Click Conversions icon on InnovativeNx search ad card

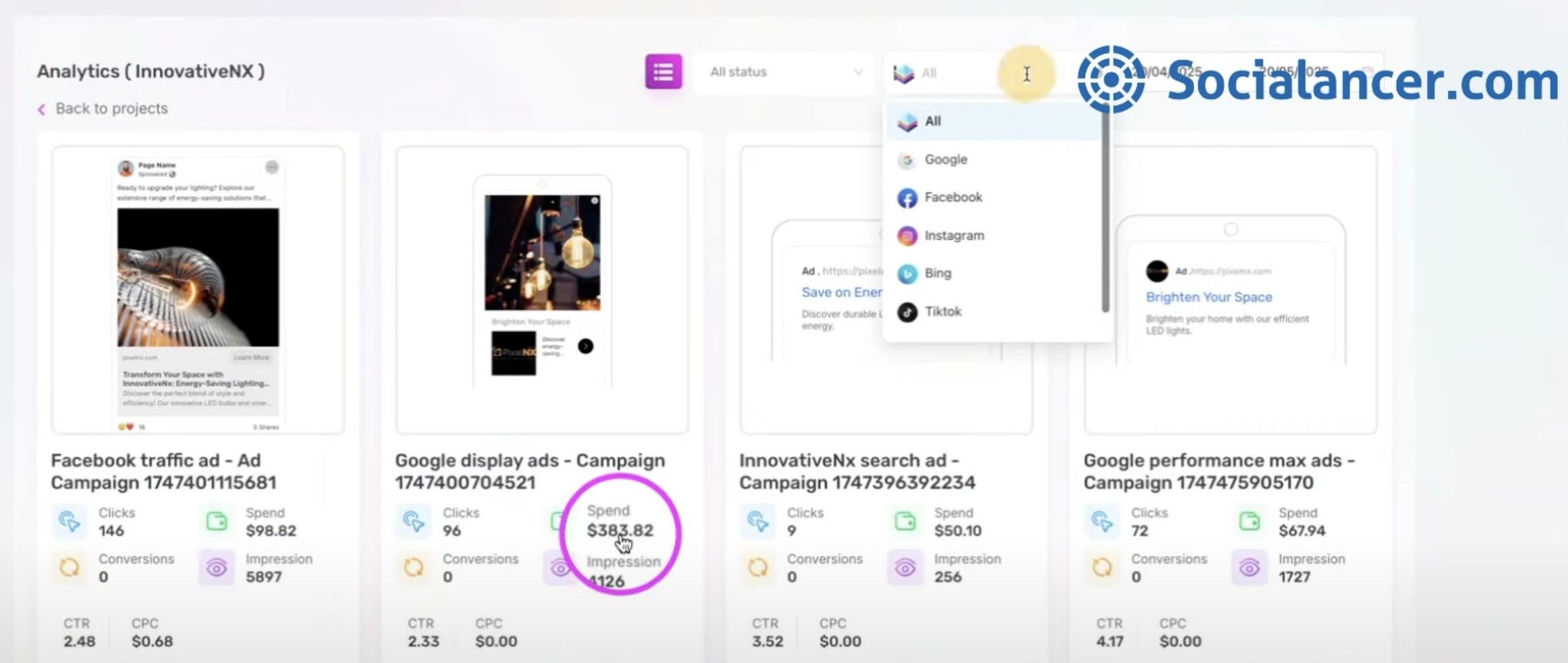pos(758,567)
